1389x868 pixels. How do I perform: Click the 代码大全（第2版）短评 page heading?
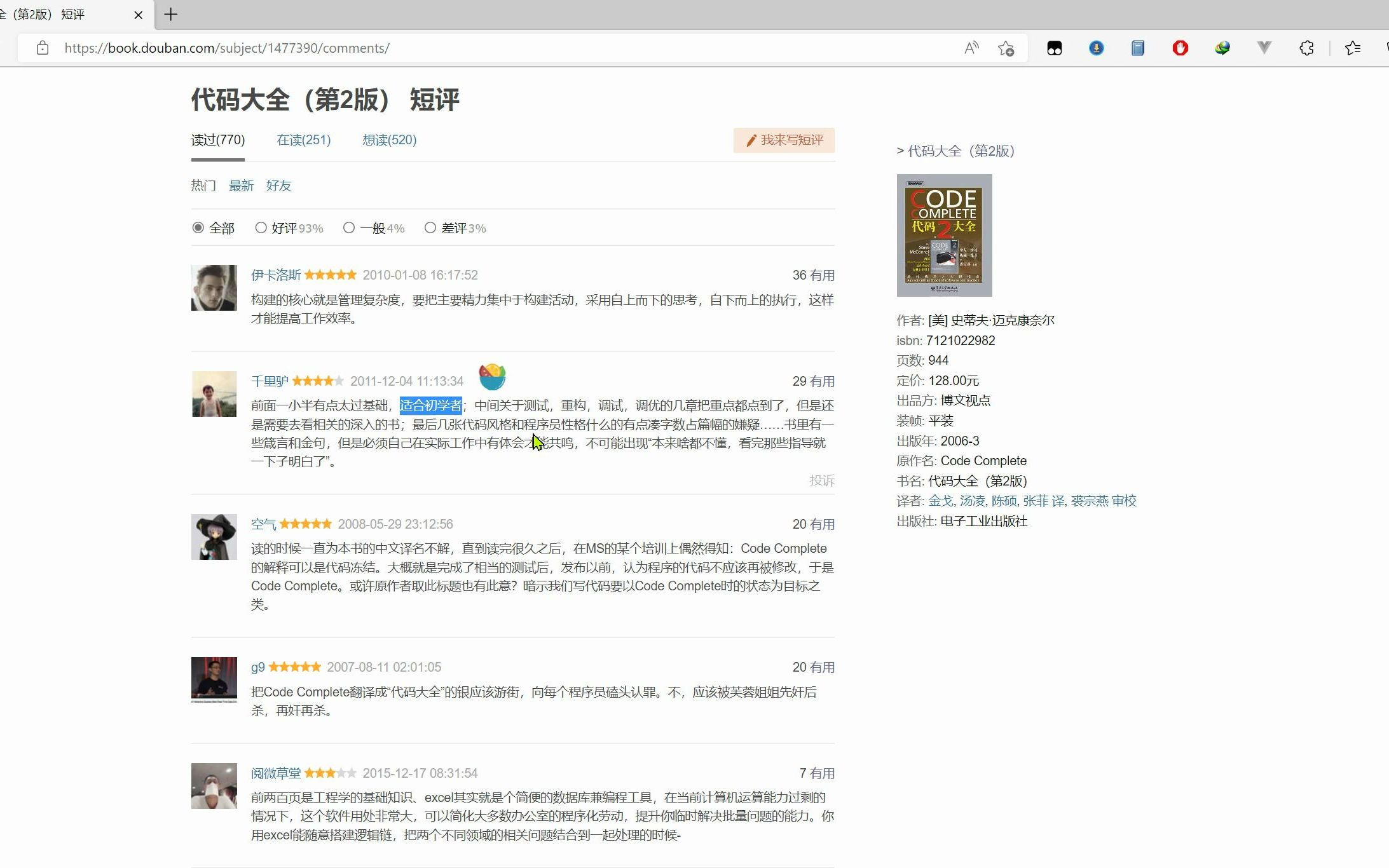coord(325,100)
